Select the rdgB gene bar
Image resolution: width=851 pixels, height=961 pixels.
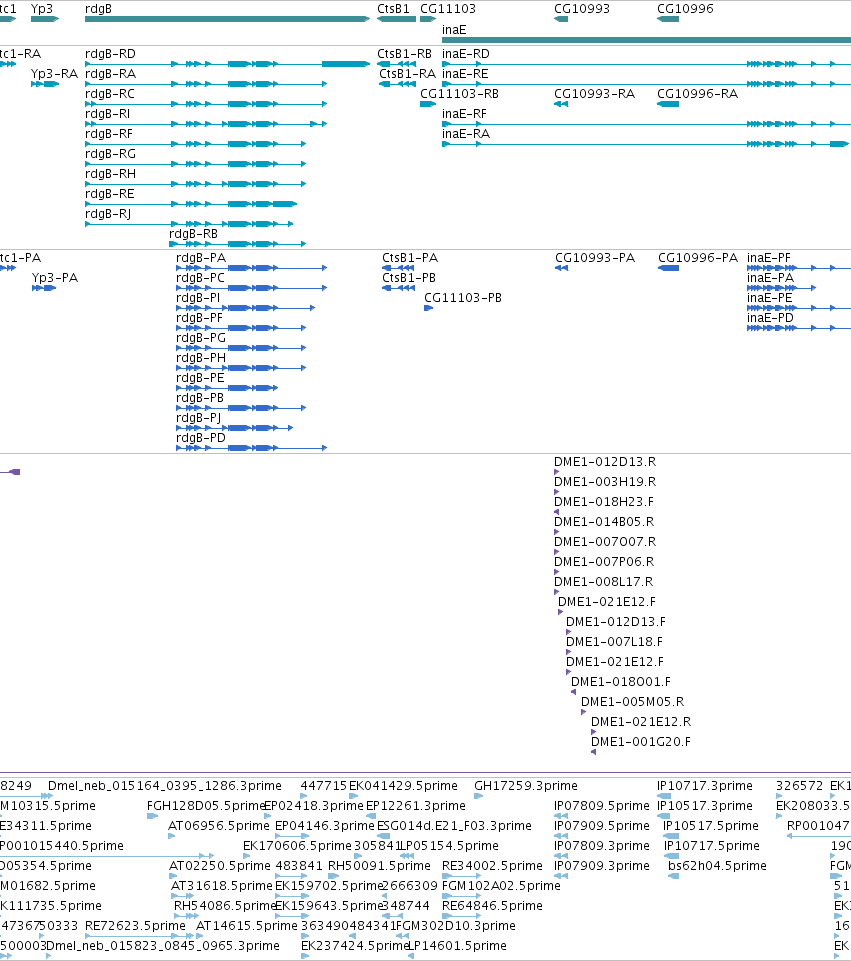coord(227,19)
